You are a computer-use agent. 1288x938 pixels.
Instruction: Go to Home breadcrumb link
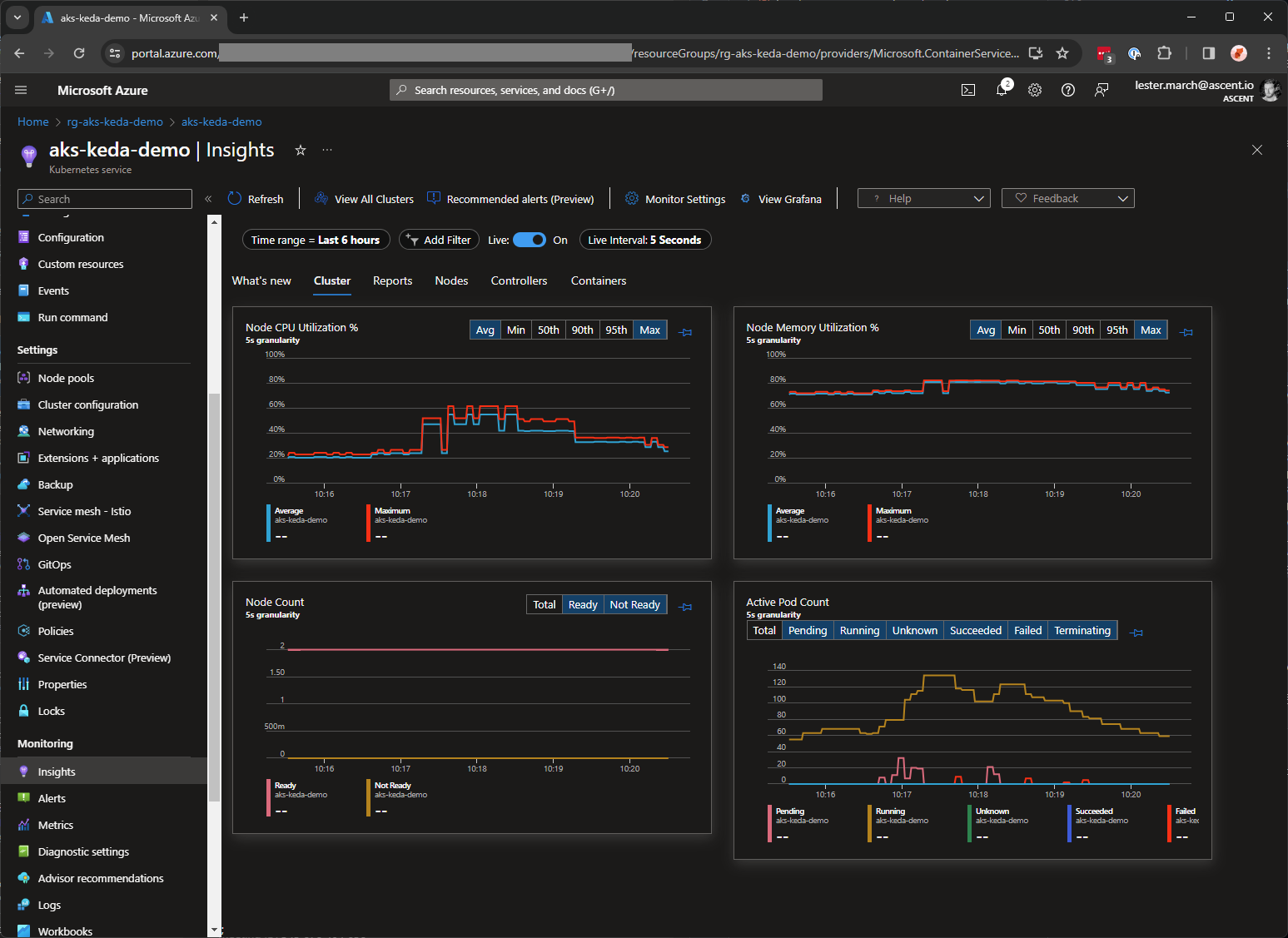click(x=33, y=122)
